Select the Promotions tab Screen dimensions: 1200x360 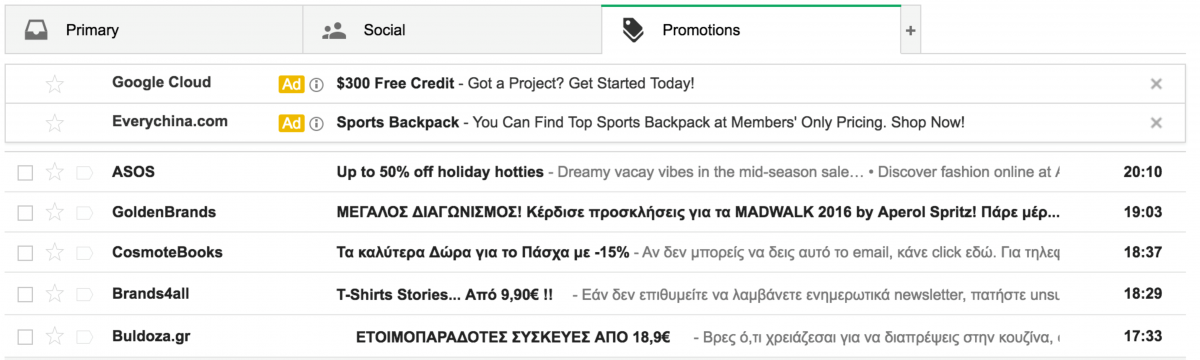click(x=751, y=30)
